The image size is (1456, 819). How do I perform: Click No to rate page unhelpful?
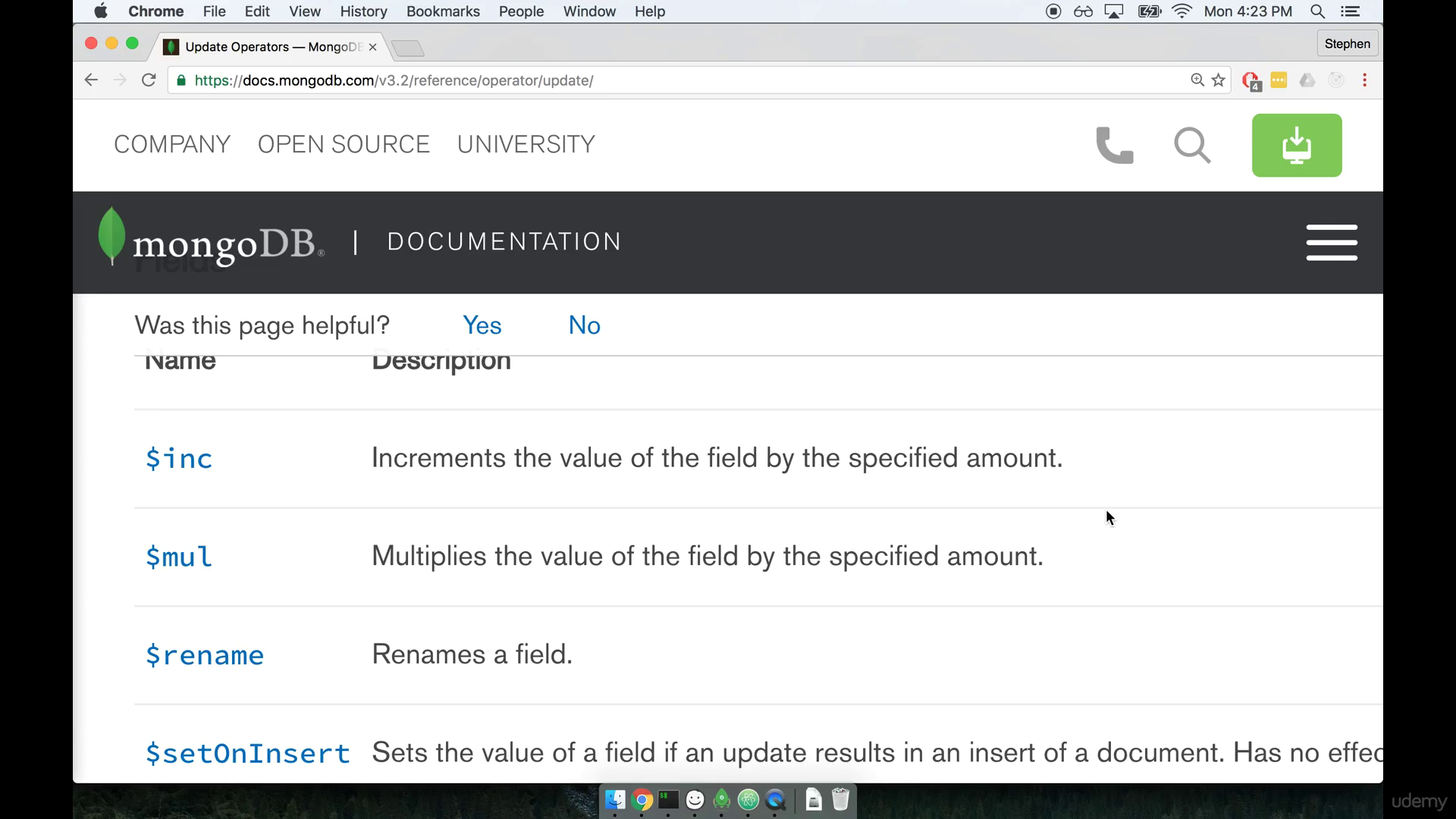(585, 325)
